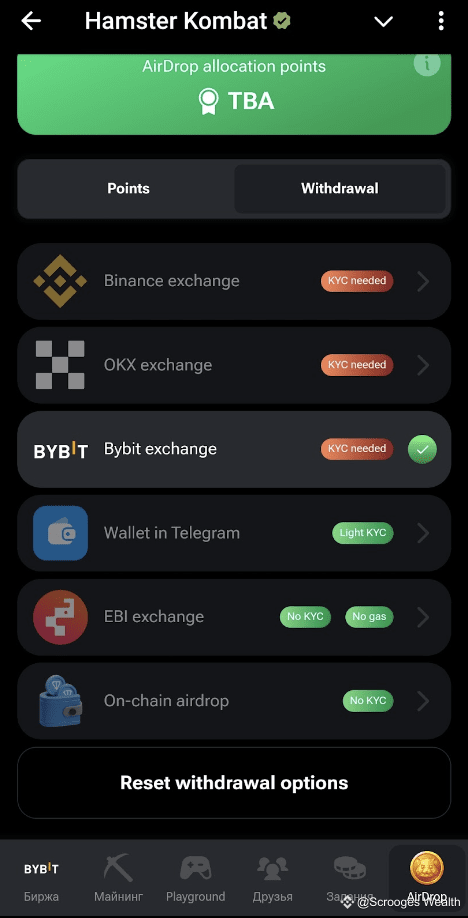Image resolution: width=468 pixels, height=918 pixels.
Task: Open the three-dot overflow menu
Action: coord(440,21)
